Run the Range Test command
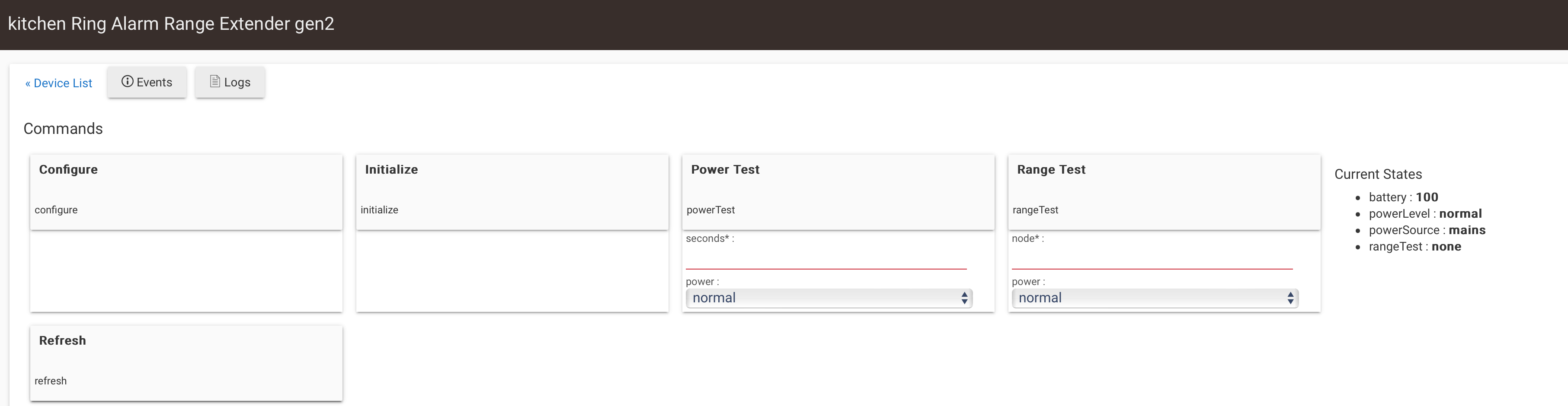Image resolution: width=1568 pixels, height=406 pixels. pyautogui.click(x=1164, y=192)
